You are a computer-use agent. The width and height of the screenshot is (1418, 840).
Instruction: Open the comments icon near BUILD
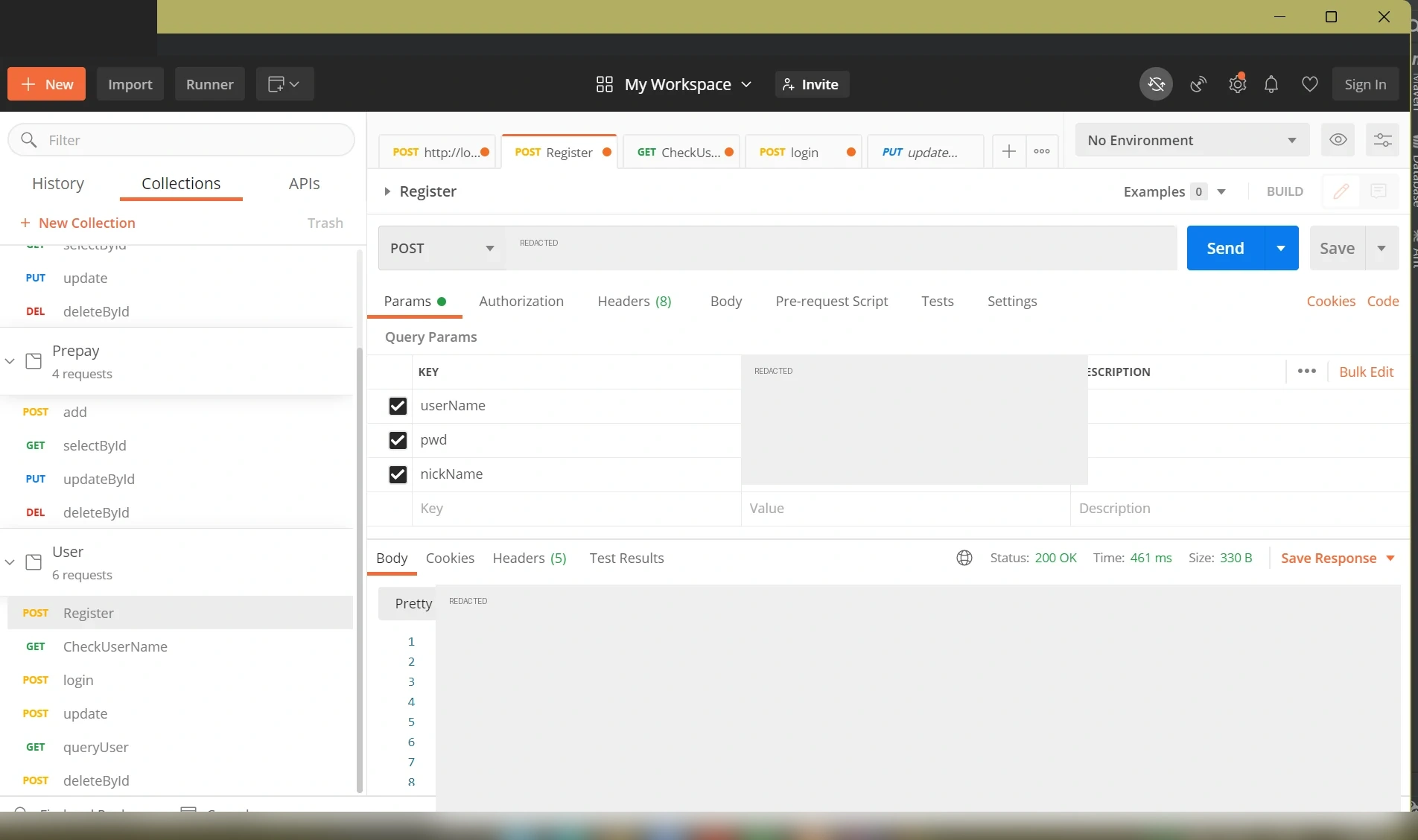[x=1379, y=191]
